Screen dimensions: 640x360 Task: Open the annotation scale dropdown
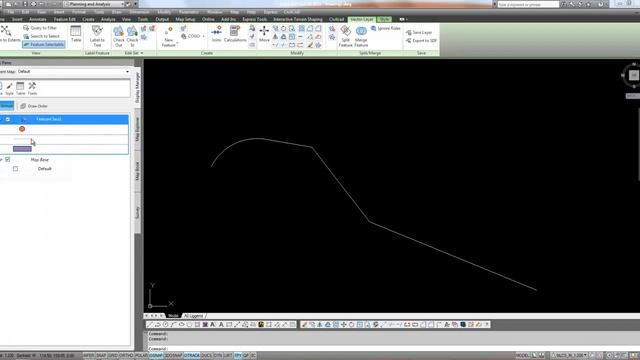pos(570,356)
